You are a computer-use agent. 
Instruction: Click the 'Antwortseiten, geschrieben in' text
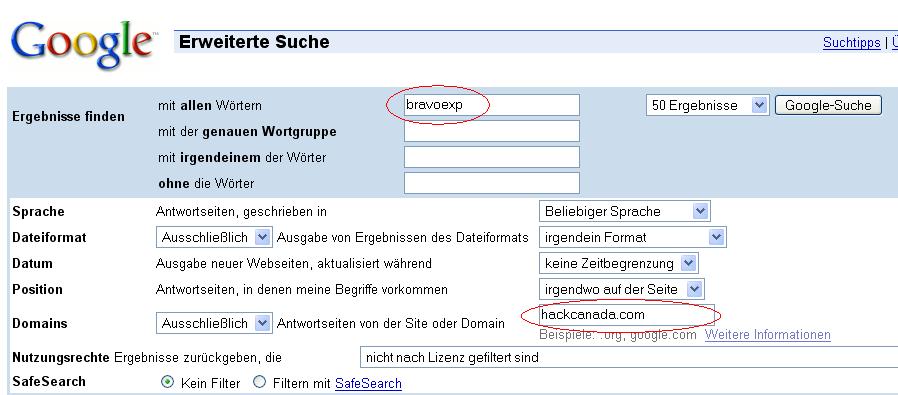[241, 212]
